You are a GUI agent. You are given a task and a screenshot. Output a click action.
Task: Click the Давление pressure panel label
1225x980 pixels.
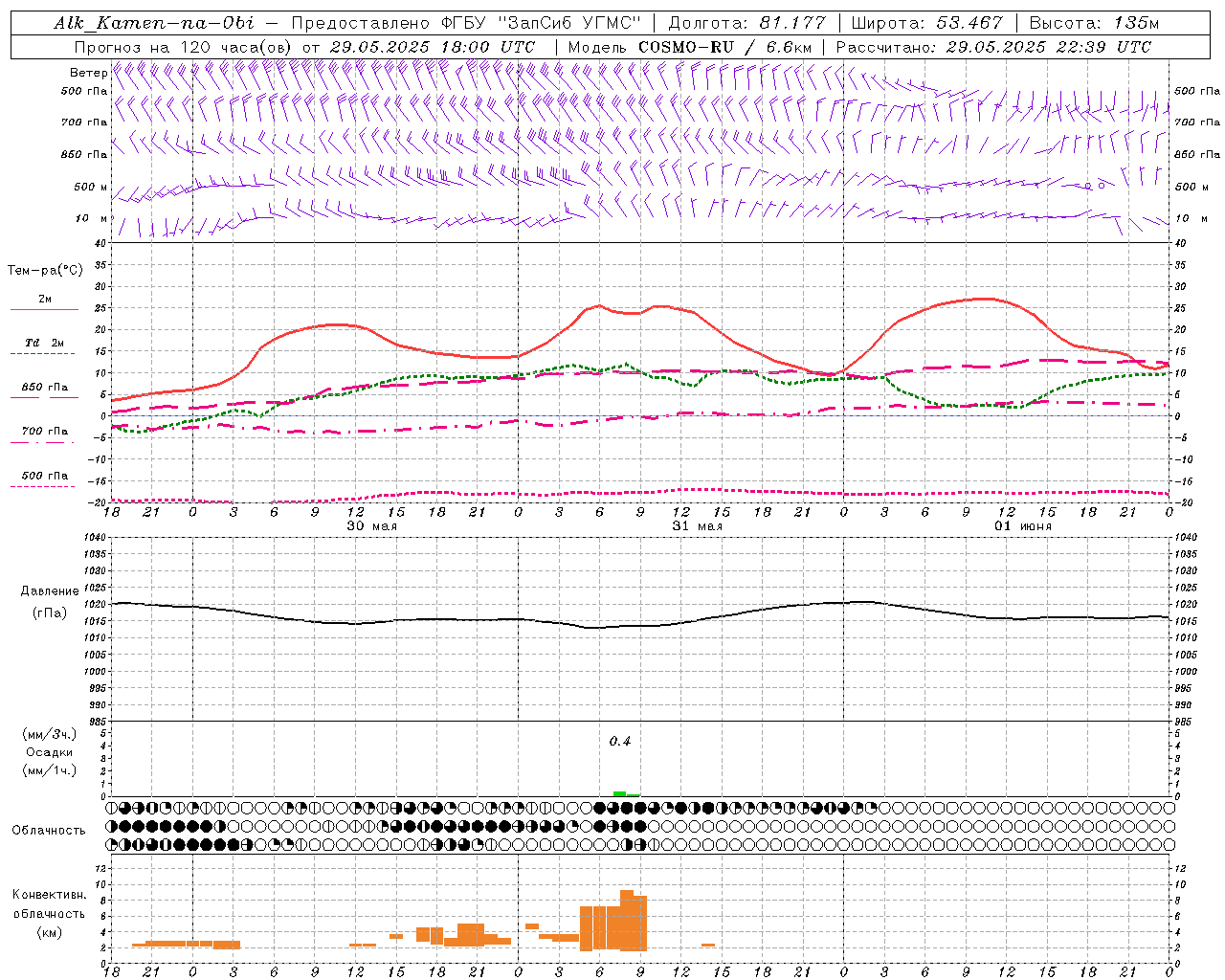click(x=49, y=591)
